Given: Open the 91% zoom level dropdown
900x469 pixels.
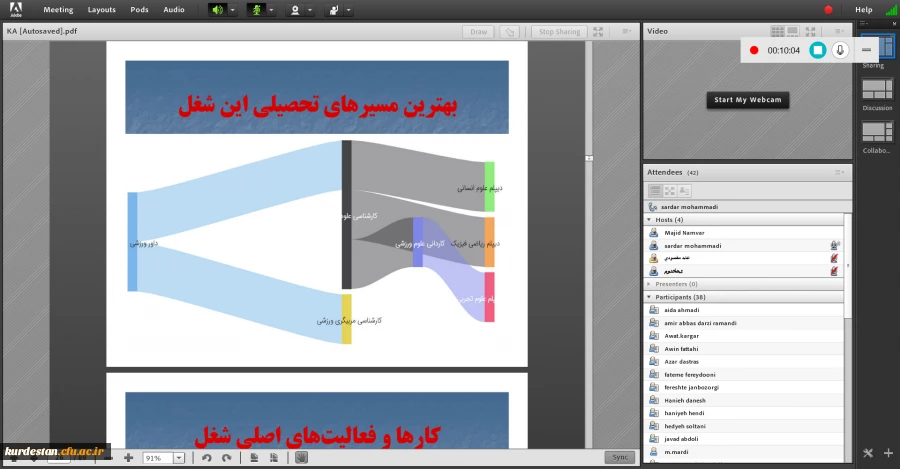Looking at the screenshot, I should pos(179,457).
